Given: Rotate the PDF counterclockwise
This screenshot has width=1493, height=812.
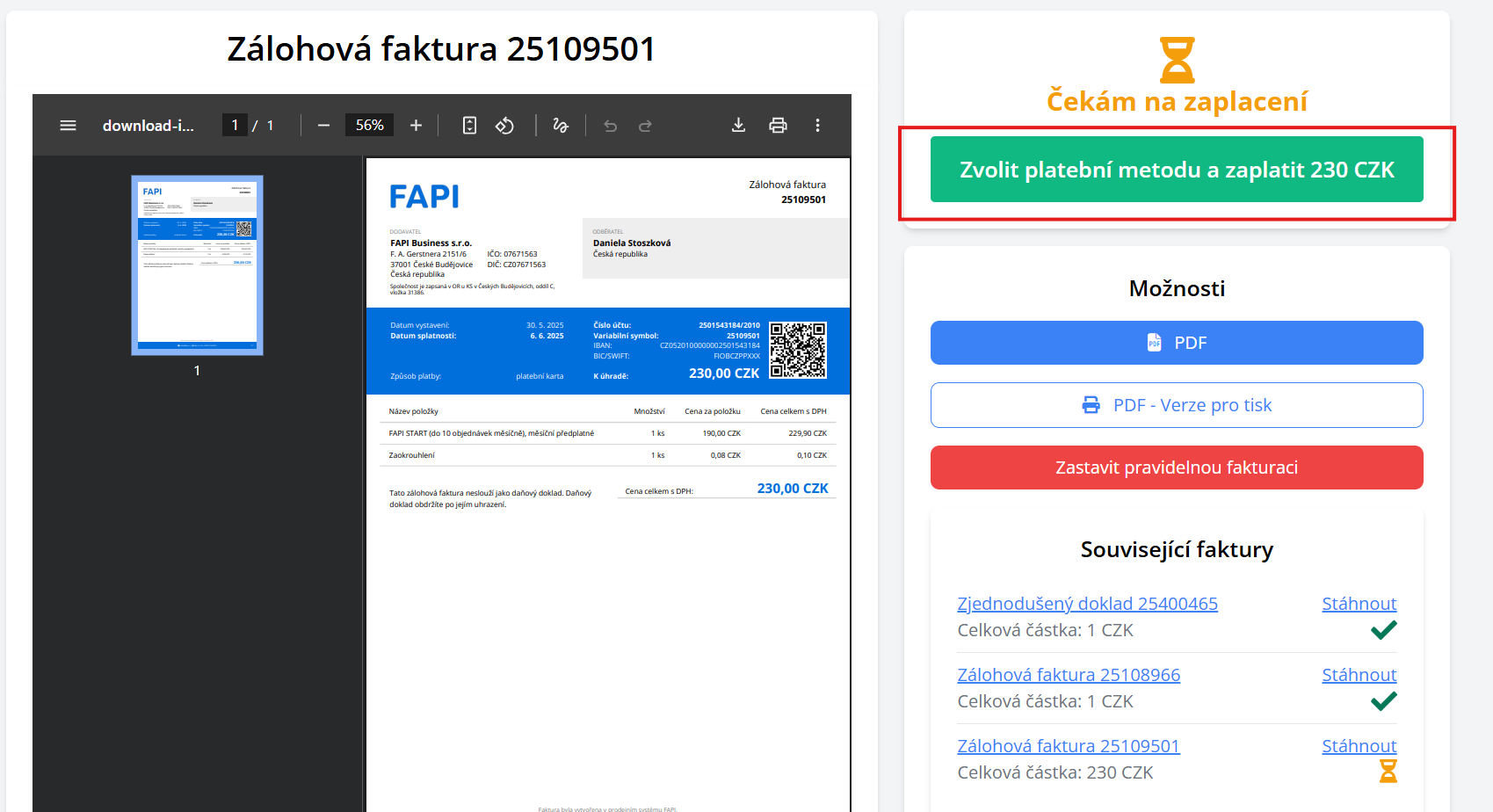Looking at the screenshot, I should 504,126.
